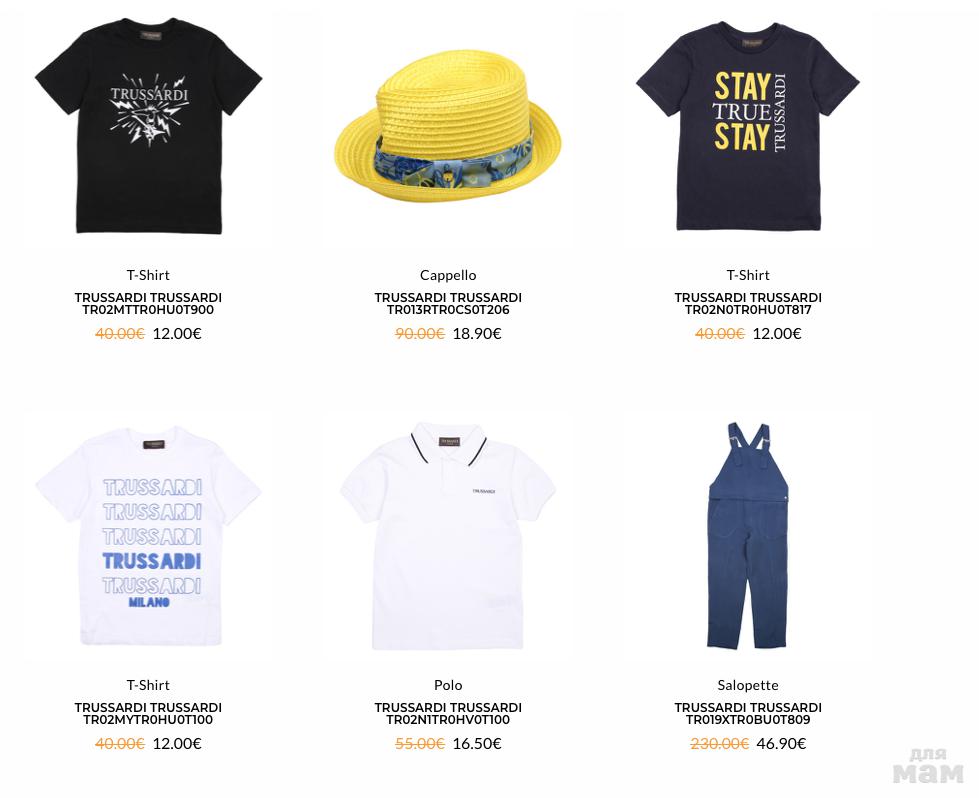Click product code TR019XTR0BU0T809 title

pos(748,714)
